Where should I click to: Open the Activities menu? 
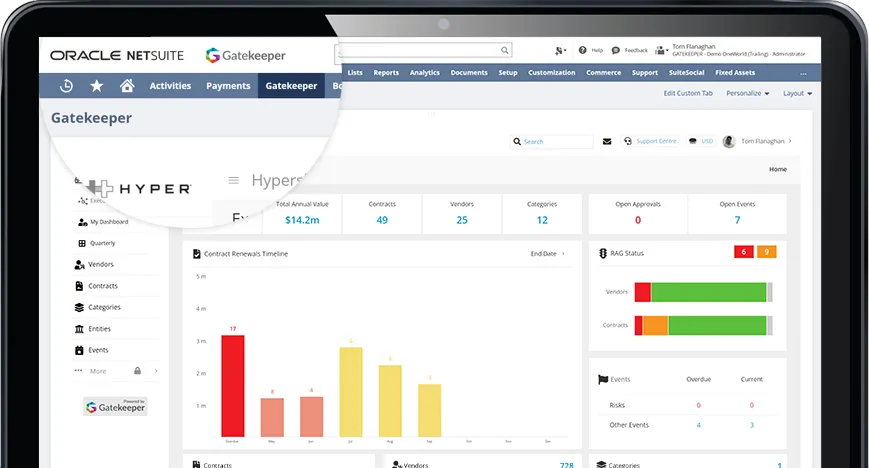tap(170, 86)
